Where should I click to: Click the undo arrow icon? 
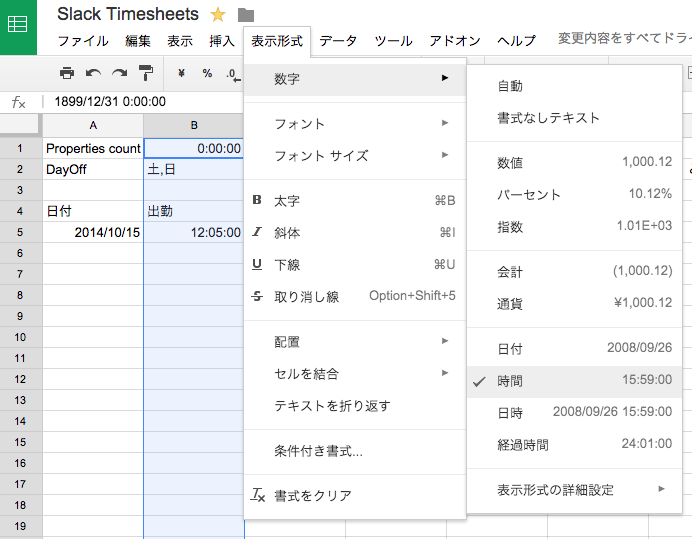point(93,73)
